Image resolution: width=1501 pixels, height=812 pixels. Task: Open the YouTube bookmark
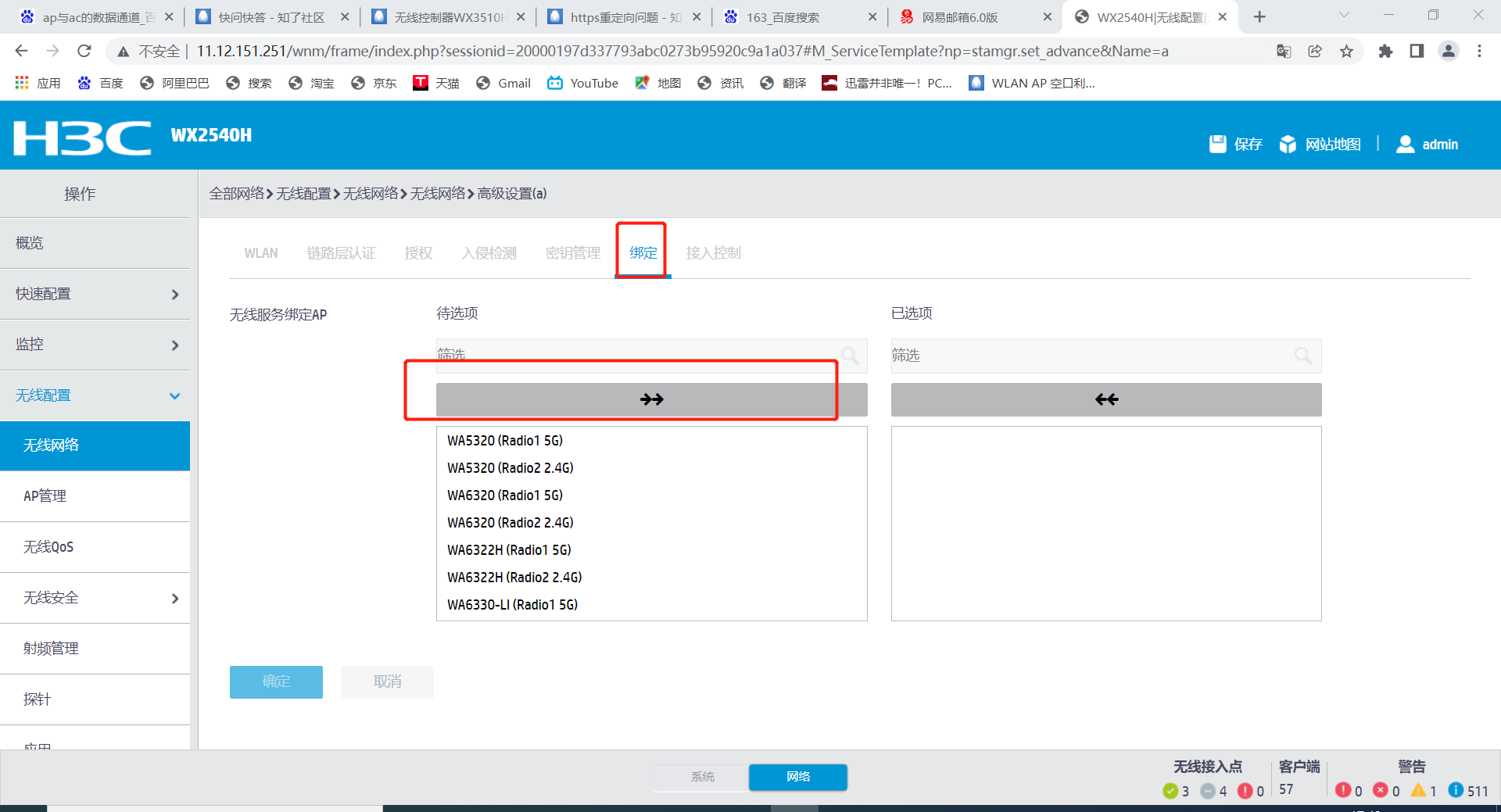pyautogui.click(x=582, y=83)
